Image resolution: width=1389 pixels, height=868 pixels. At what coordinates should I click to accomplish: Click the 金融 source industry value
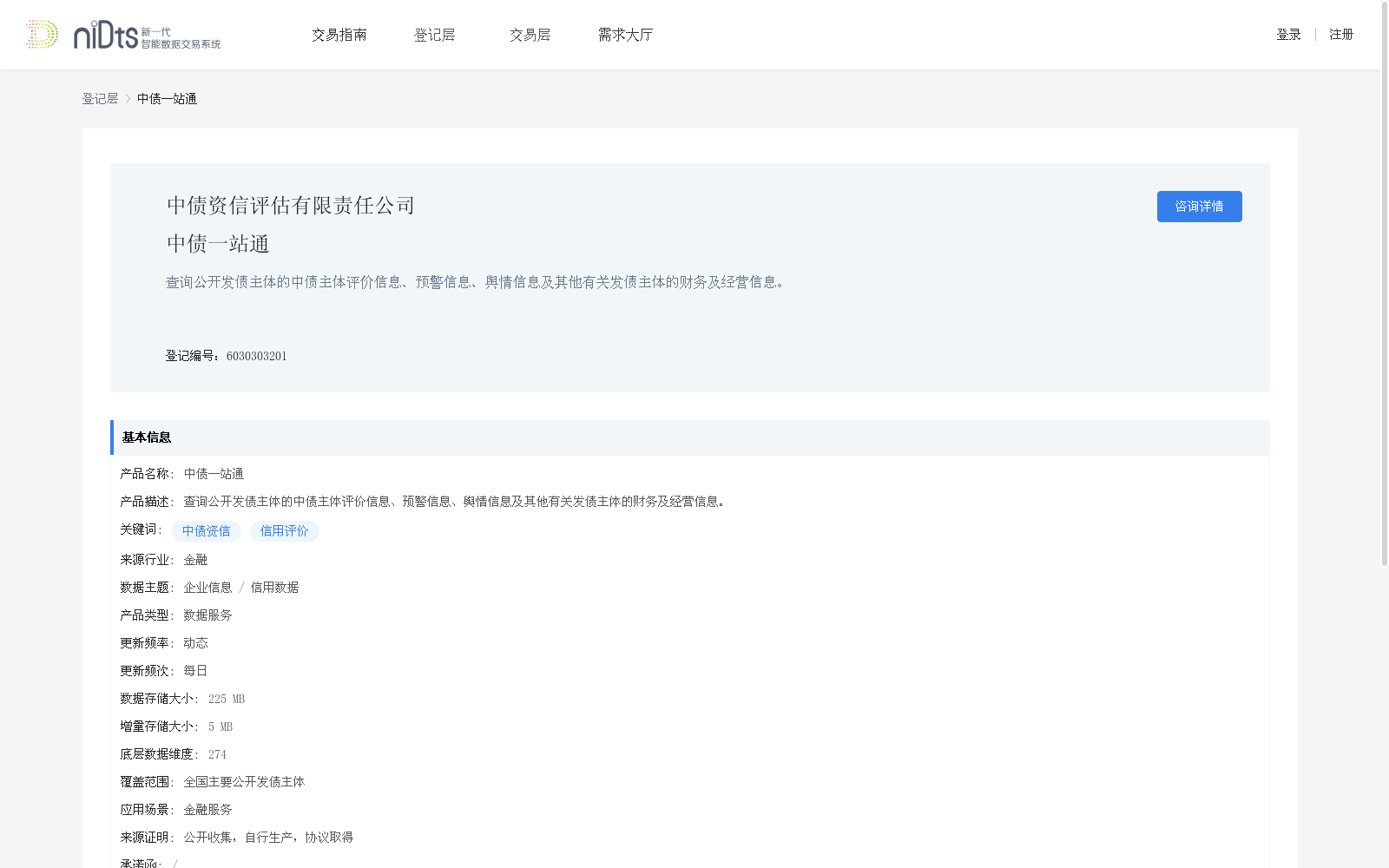(x=195, y=560)
